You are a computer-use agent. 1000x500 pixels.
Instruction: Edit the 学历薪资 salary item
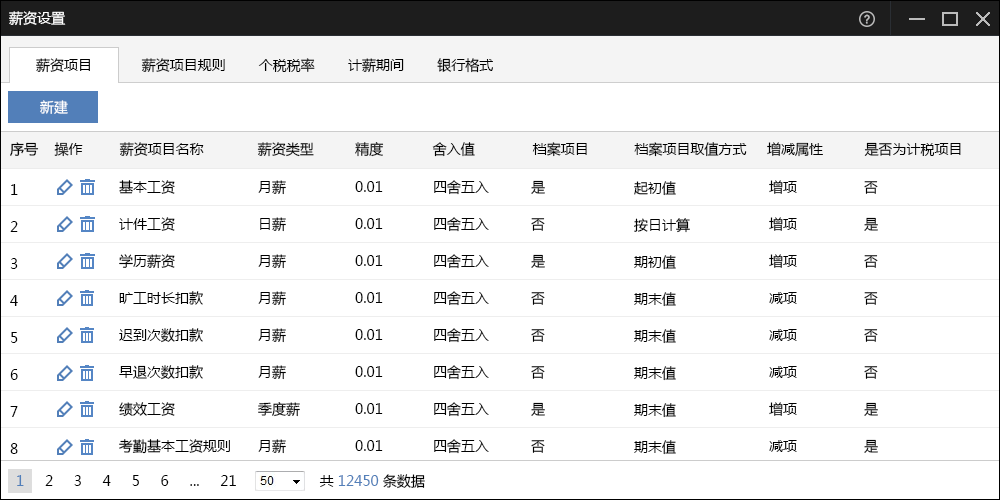tap(64, 261)
